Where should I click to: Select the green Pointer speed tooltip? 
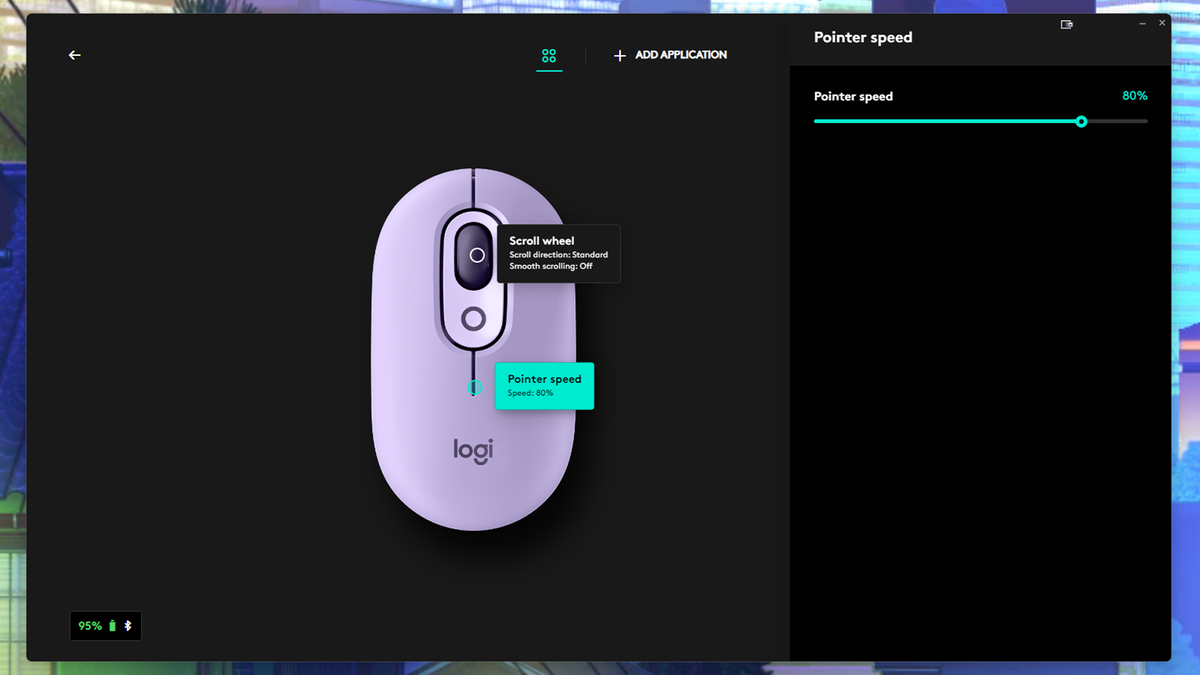pos(544,386)
